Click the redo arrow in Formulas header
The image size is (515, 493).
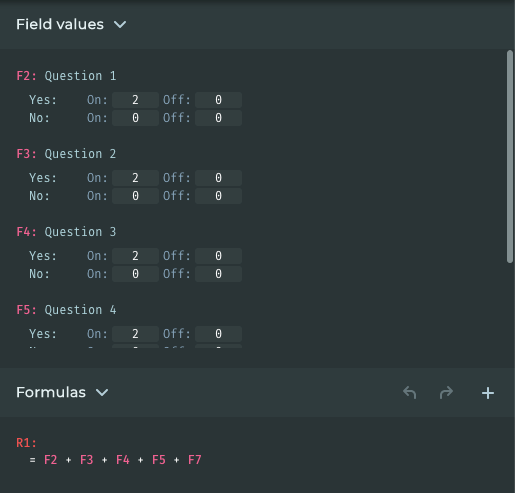point(446,393)
